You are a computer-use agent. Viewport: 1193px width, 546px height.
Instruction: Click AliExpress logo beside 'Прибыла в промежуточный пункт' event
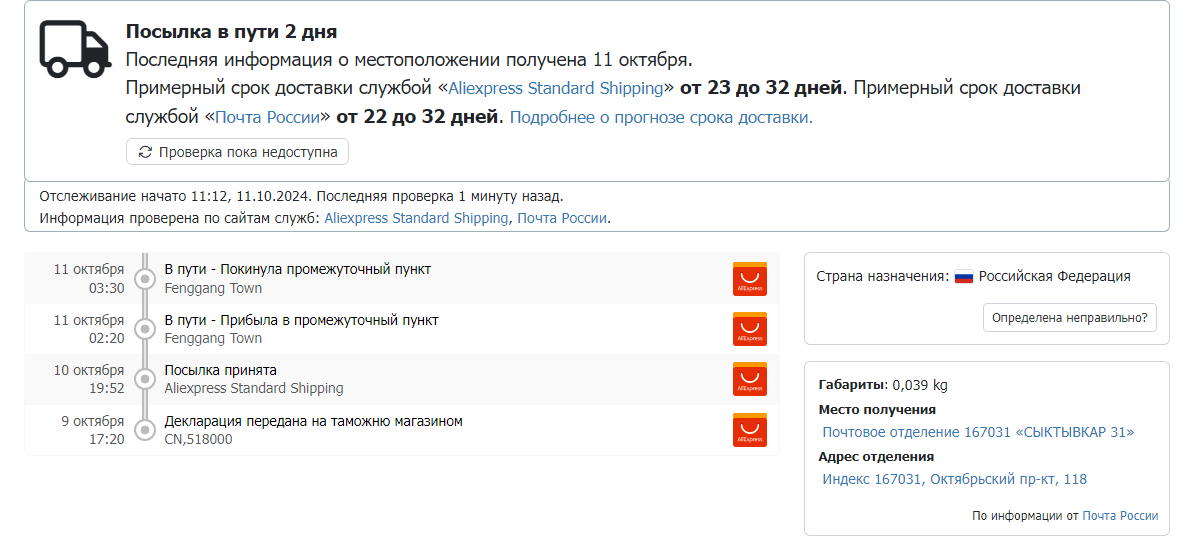749,329
